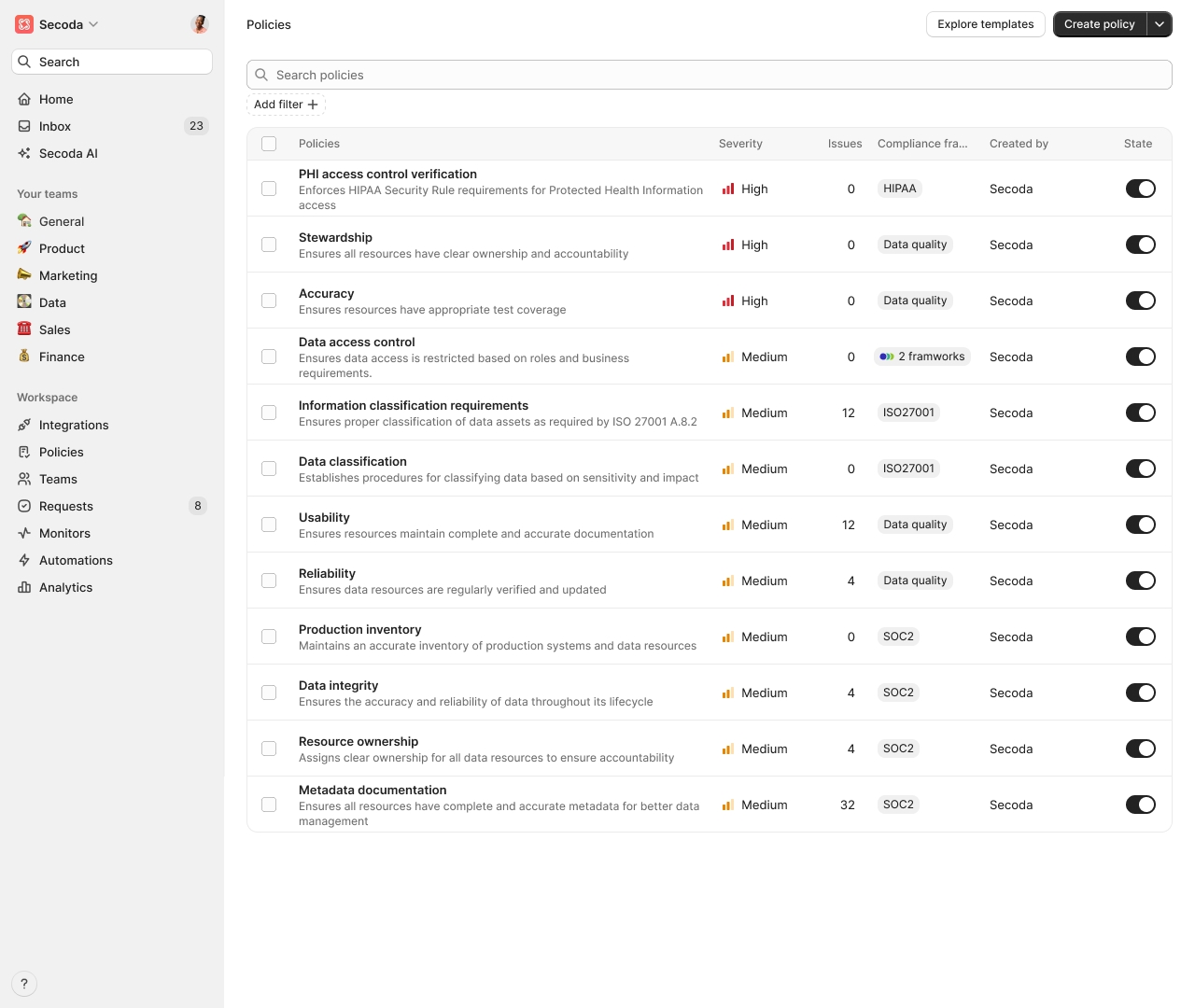Click the Monitors pulse icon
This screenshot has width=1195, height=1008.
coord(24,533)
